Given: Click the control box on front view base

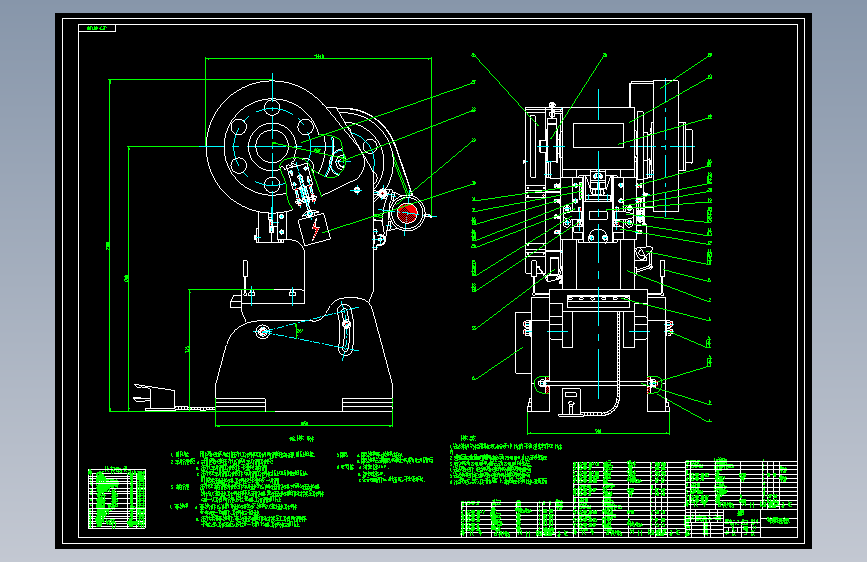Looking at the screenshot, I should [572, 401].
